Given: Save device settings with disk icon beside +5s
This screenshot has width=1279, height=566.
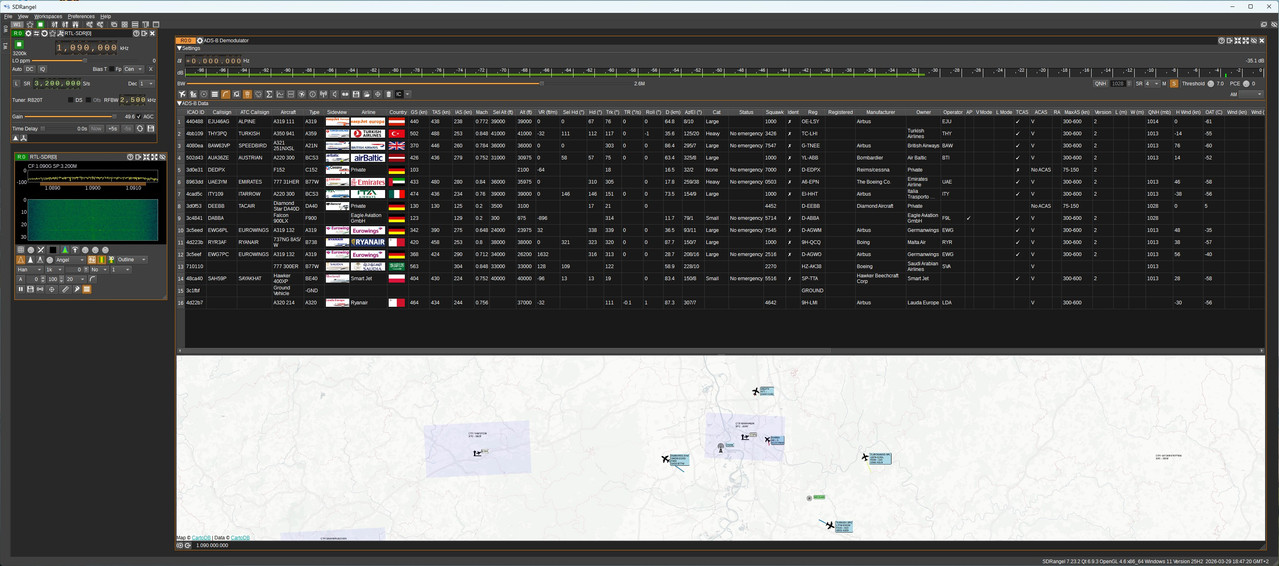Looking at the screenshot, I should (151, 129).
